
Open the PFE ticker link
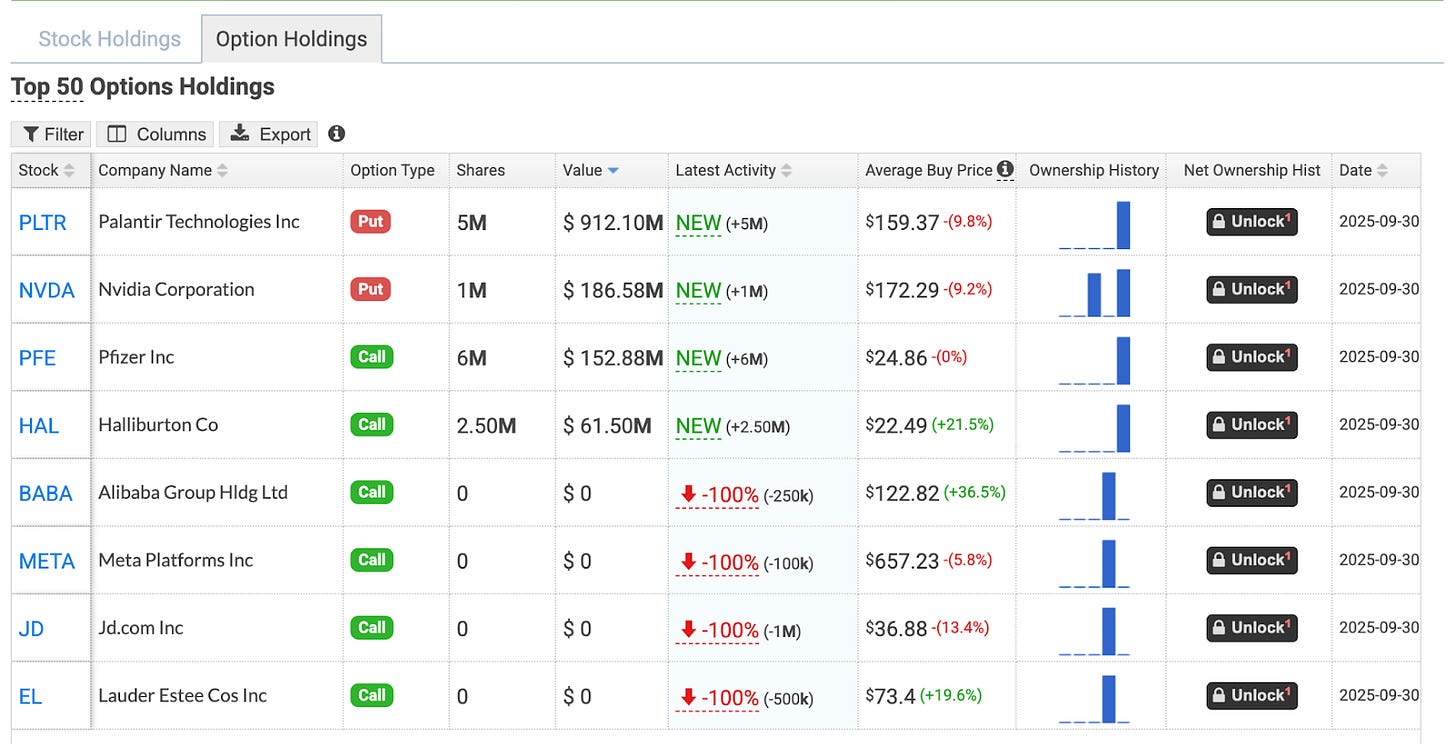(38, 358)
